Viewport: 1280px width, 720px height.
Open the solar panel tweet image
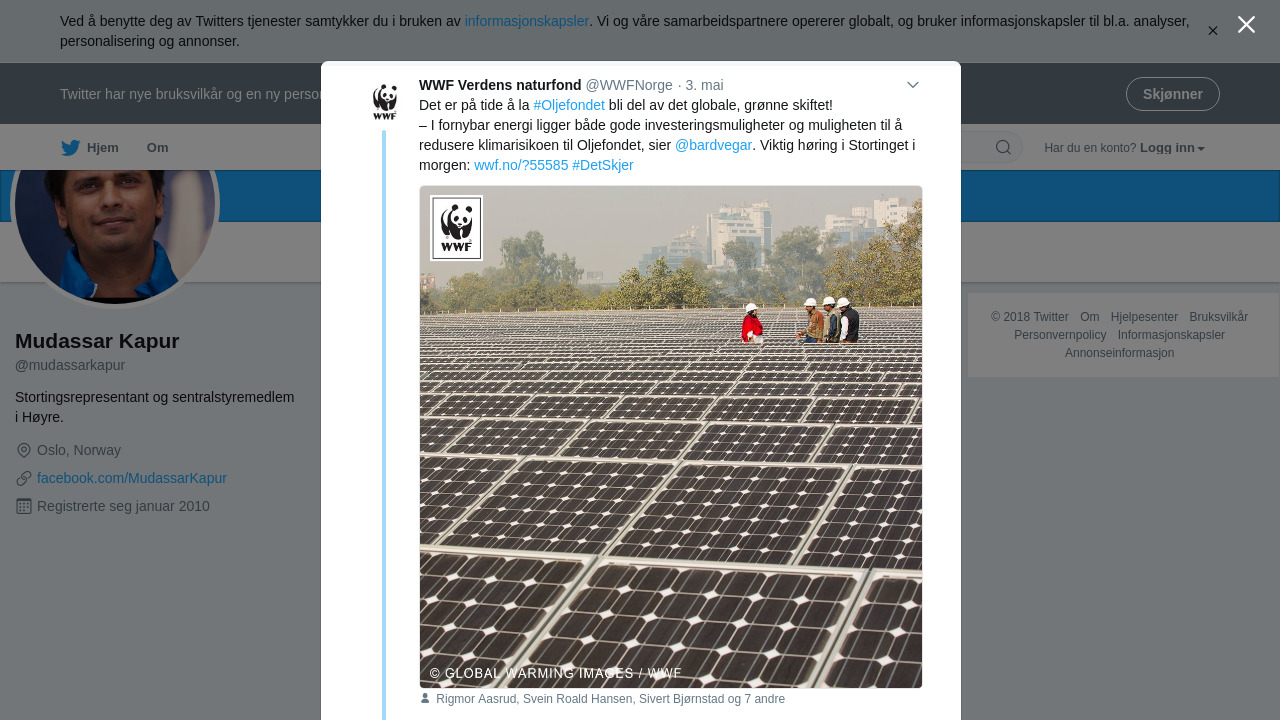671,437
